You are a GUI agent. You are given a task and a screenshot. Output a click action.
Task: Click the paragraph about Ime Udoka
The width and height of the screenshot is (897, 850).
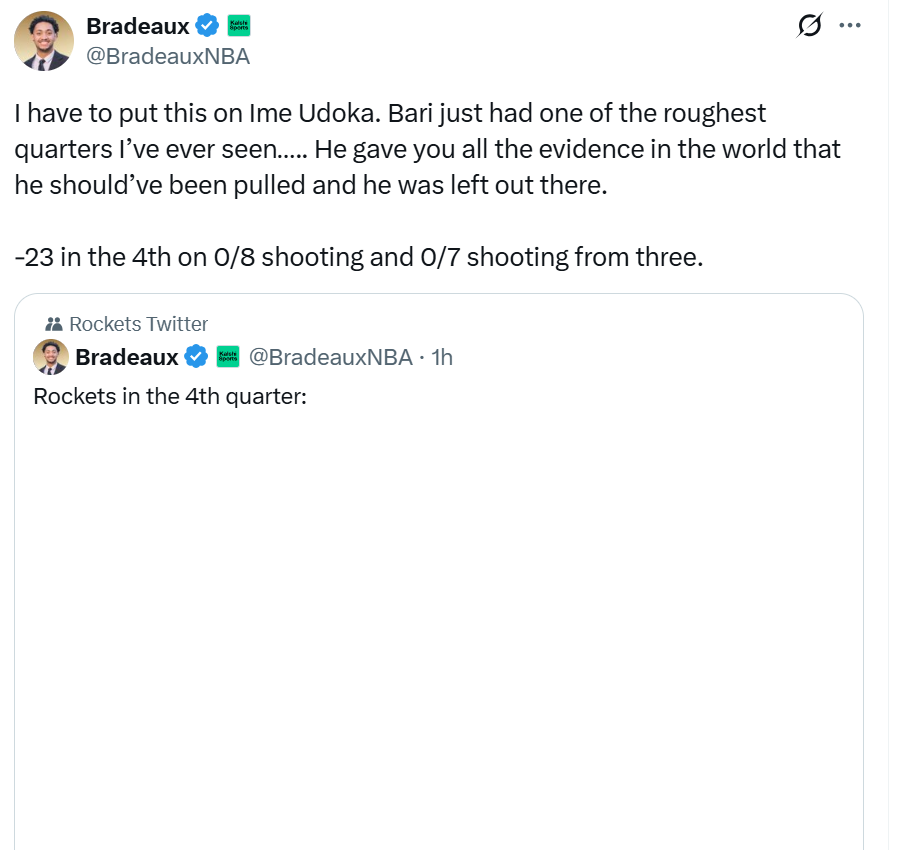(x=390, y=113)
